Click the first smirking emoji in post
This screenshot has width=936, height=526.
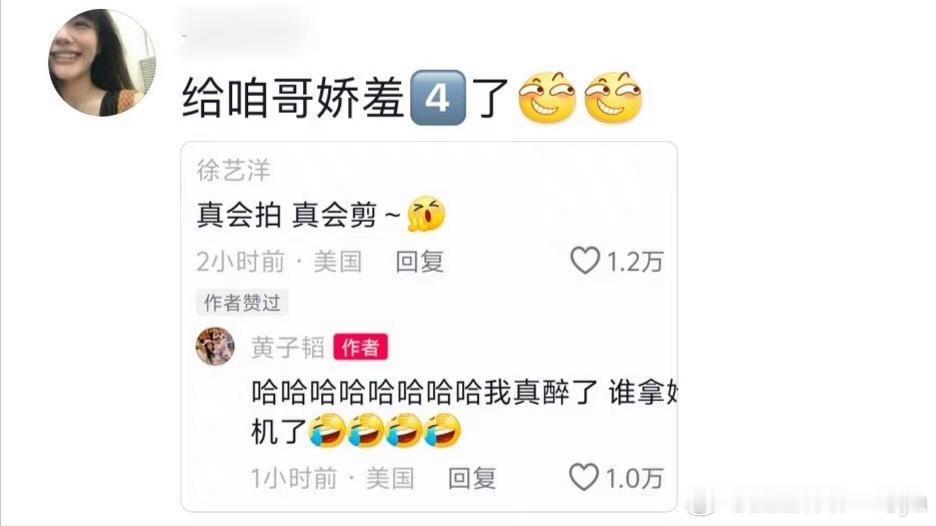point(546,98)
